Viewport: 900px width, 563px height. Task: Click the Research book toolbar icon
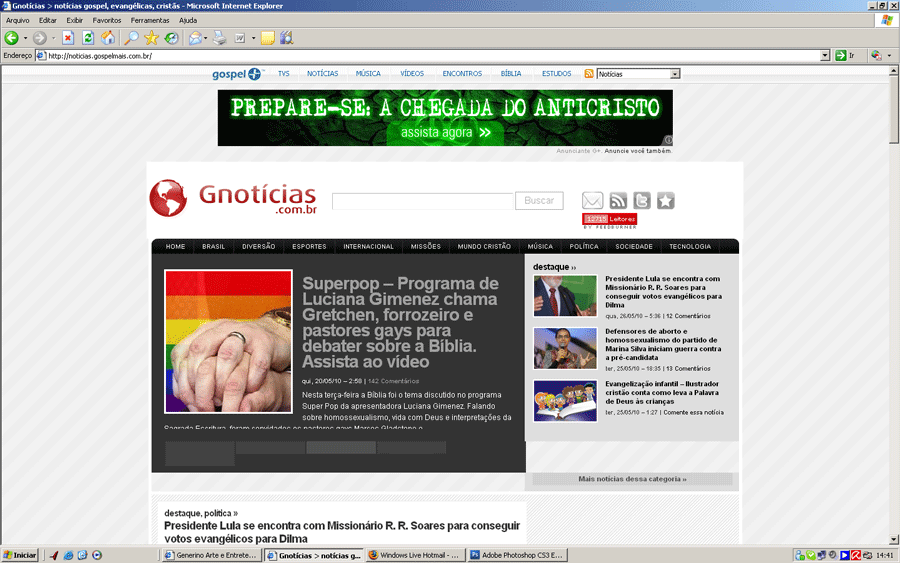[286, 38]
